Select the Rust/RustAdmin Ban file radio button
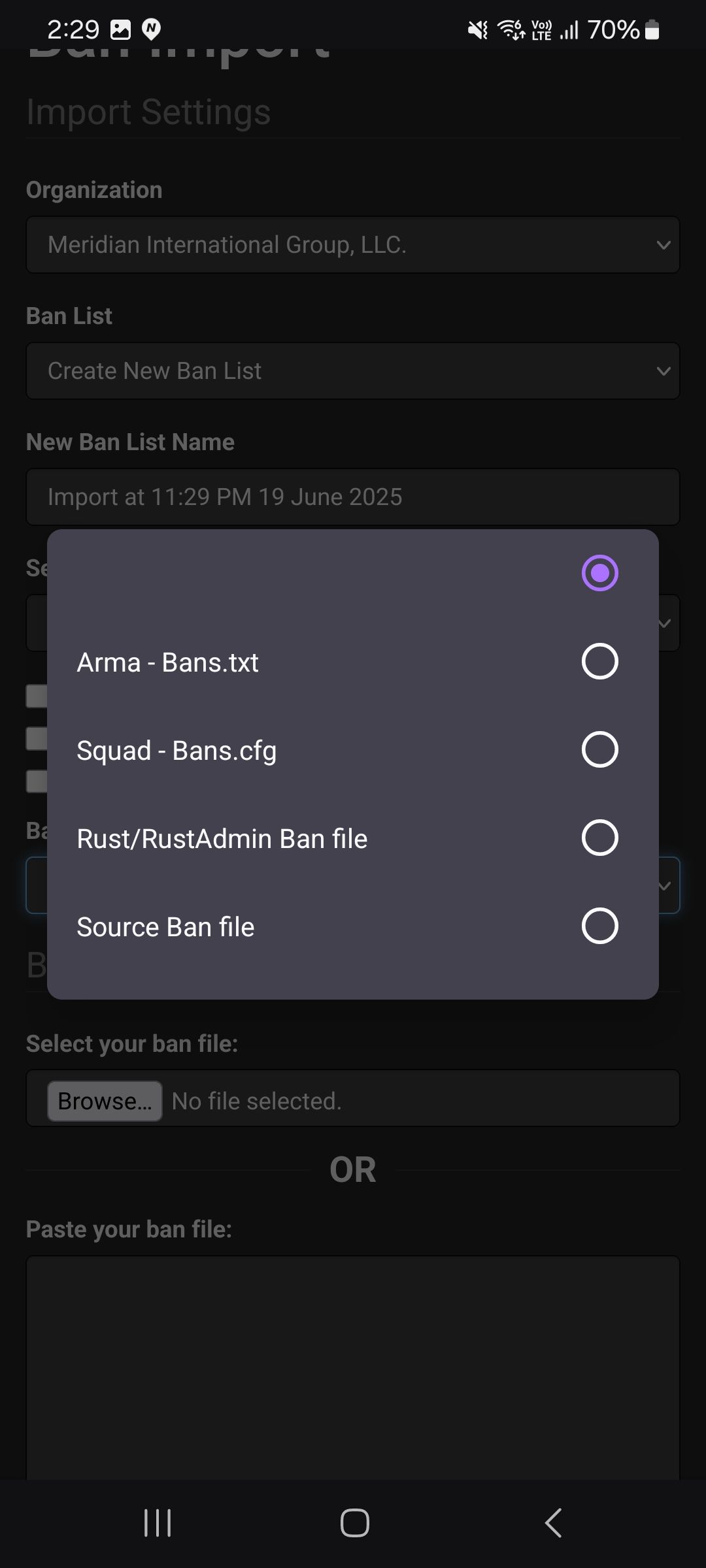Viewport: 706px width, 1568px height. [x=599, y=838]
